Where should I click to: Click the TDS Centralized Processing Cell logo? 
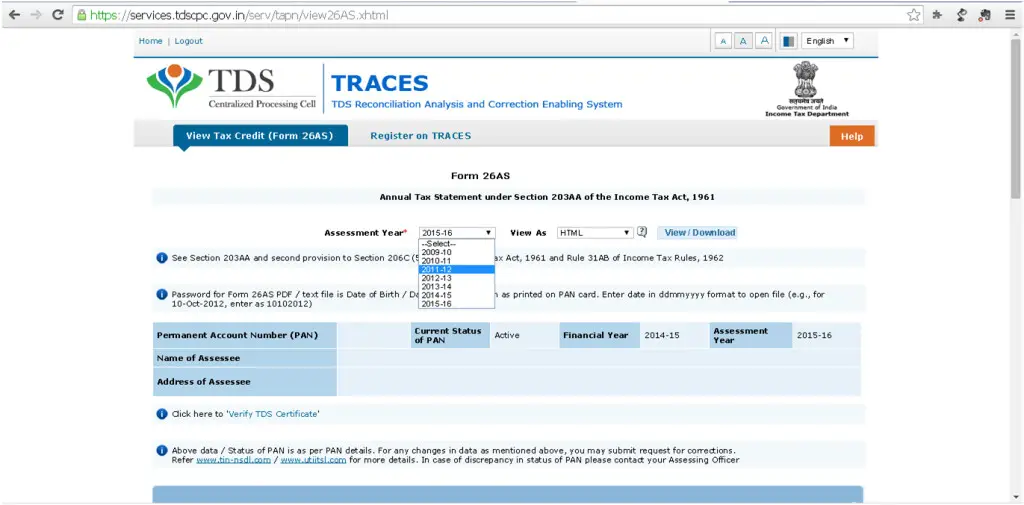point(231,86)
